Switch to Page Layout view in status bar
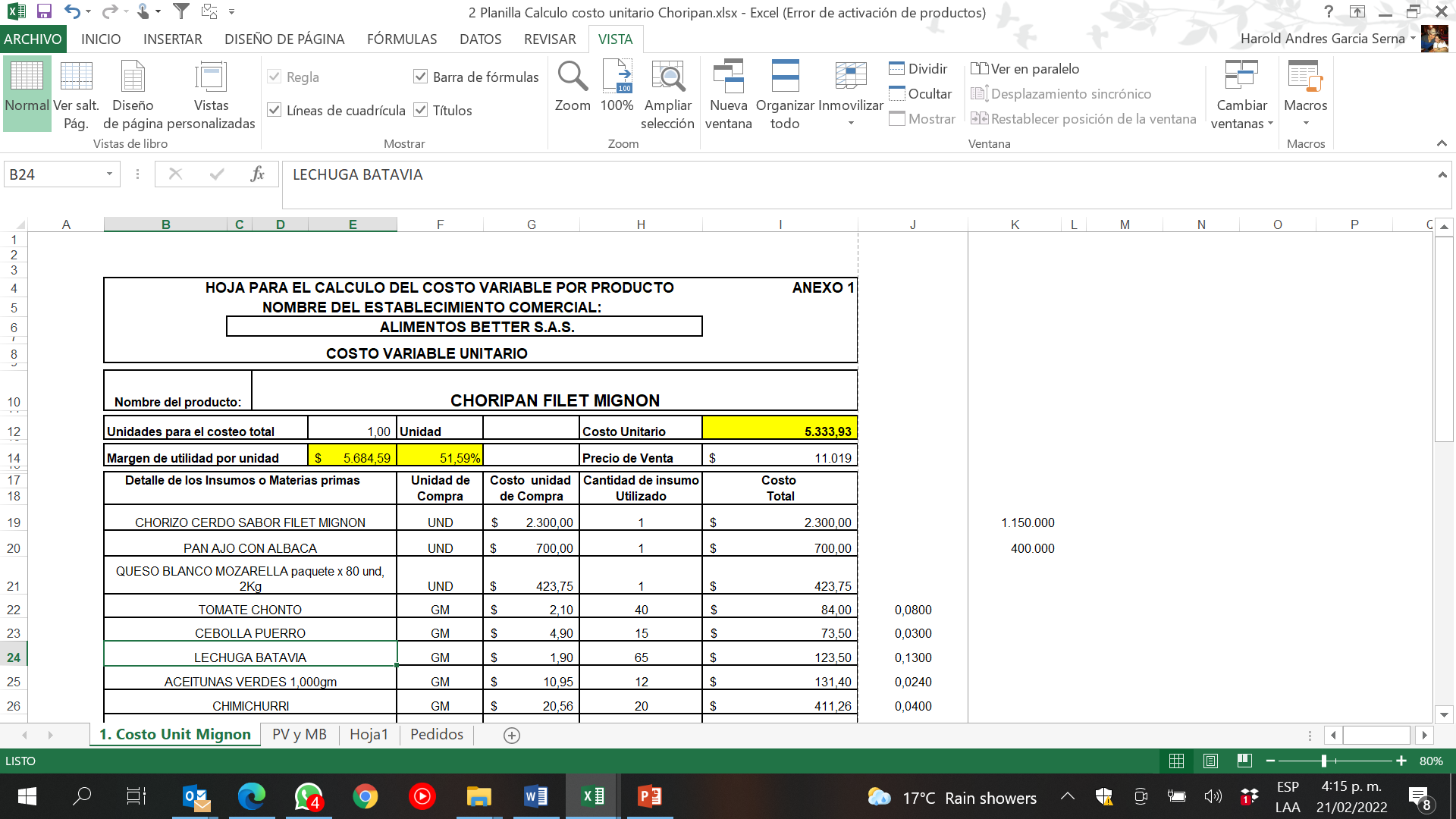Image resolution: width=1456 pixels, height=819 pixels. pyautogui.click(x=1210, y=761)
